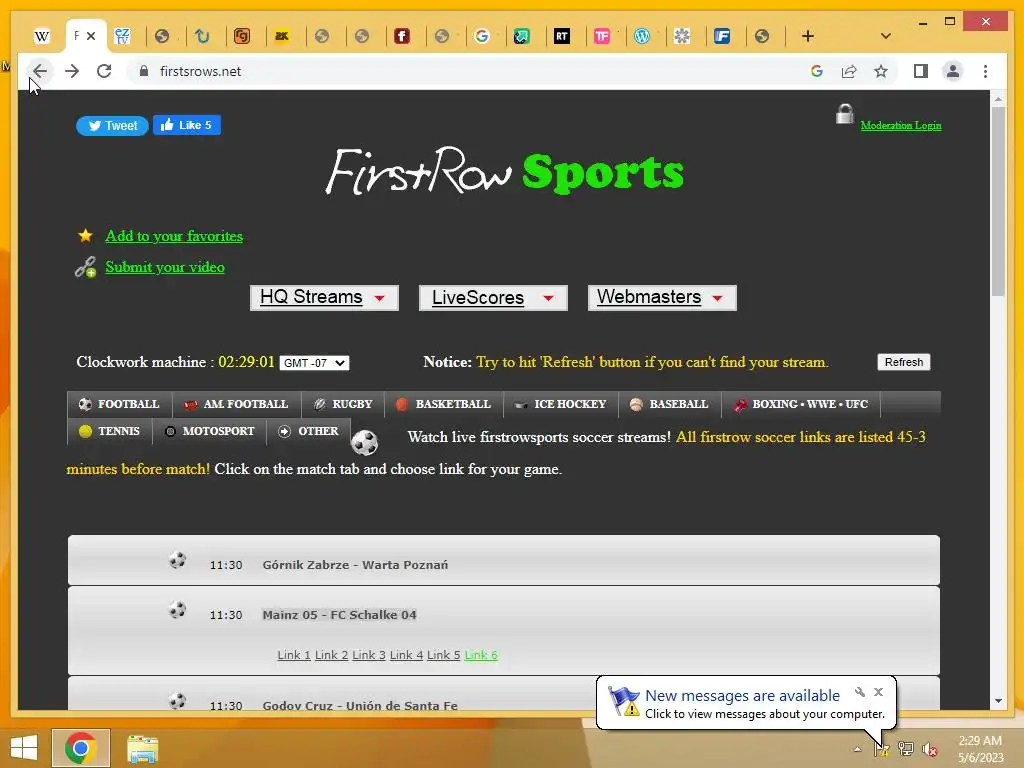Image resolution: width=1024 pixels, height=768 pixels.
Task: Expand the Górnik Zabrze - Warta Poznań match
Action: tap(504, 560)
